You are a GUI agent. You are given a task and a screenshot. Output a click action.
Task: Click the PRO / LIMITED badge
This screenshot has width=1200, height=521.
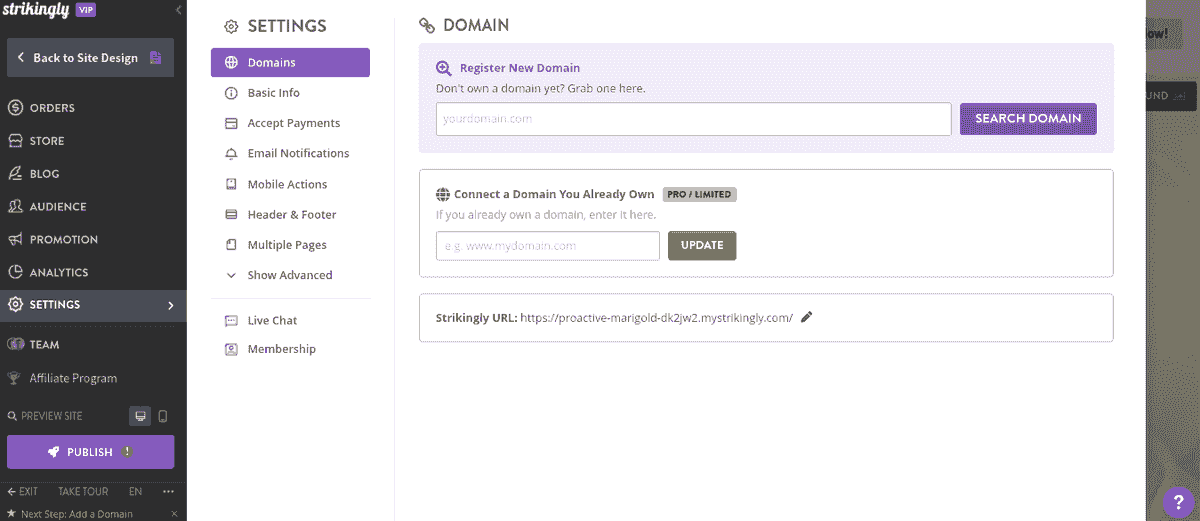tap(699, 194)
